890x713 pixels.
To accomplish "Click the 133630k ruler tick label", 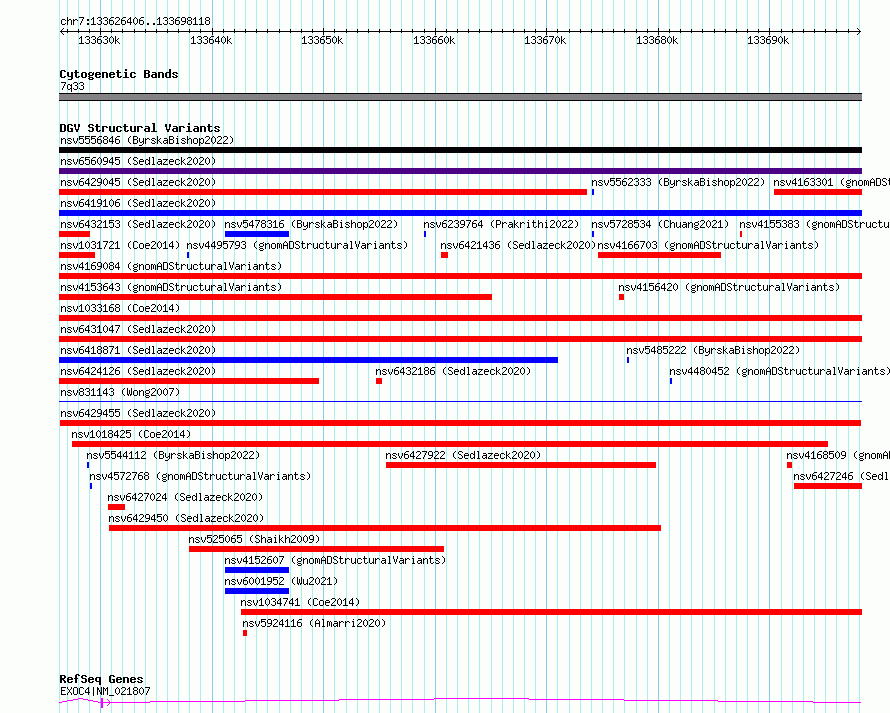I will [99, 41].
